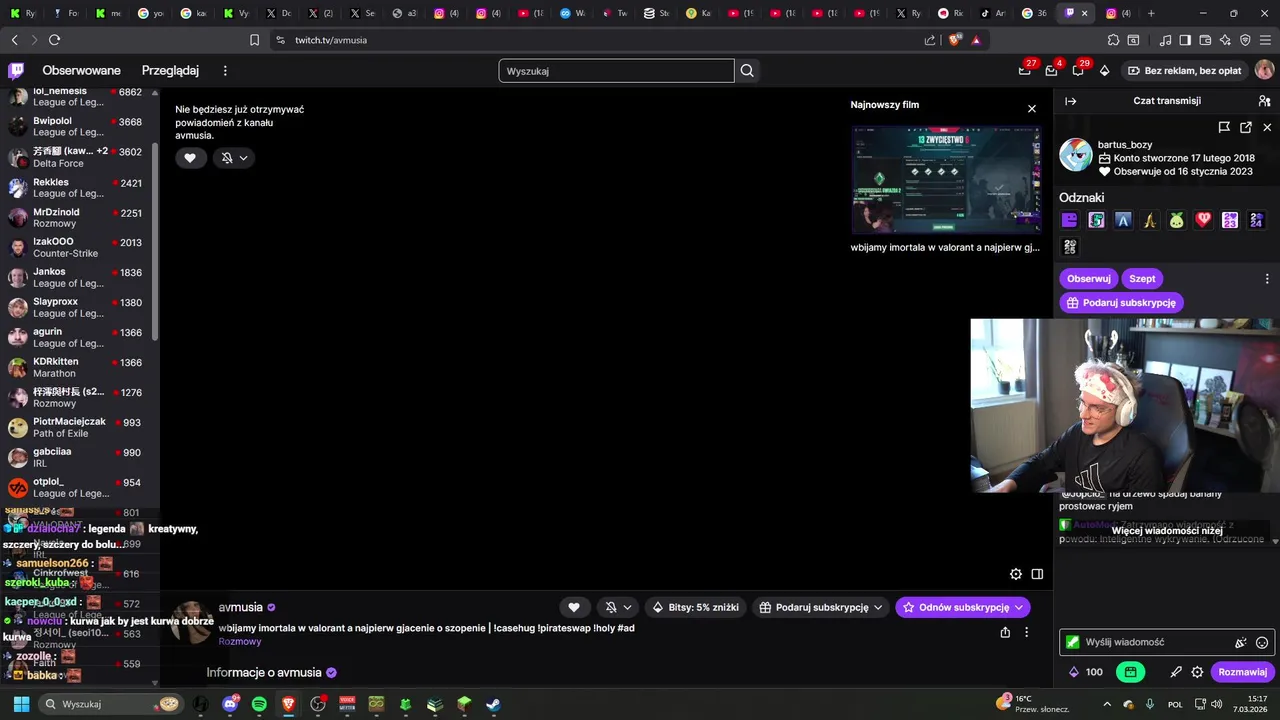Report bartus_bozy with the flag icon

1224,127
